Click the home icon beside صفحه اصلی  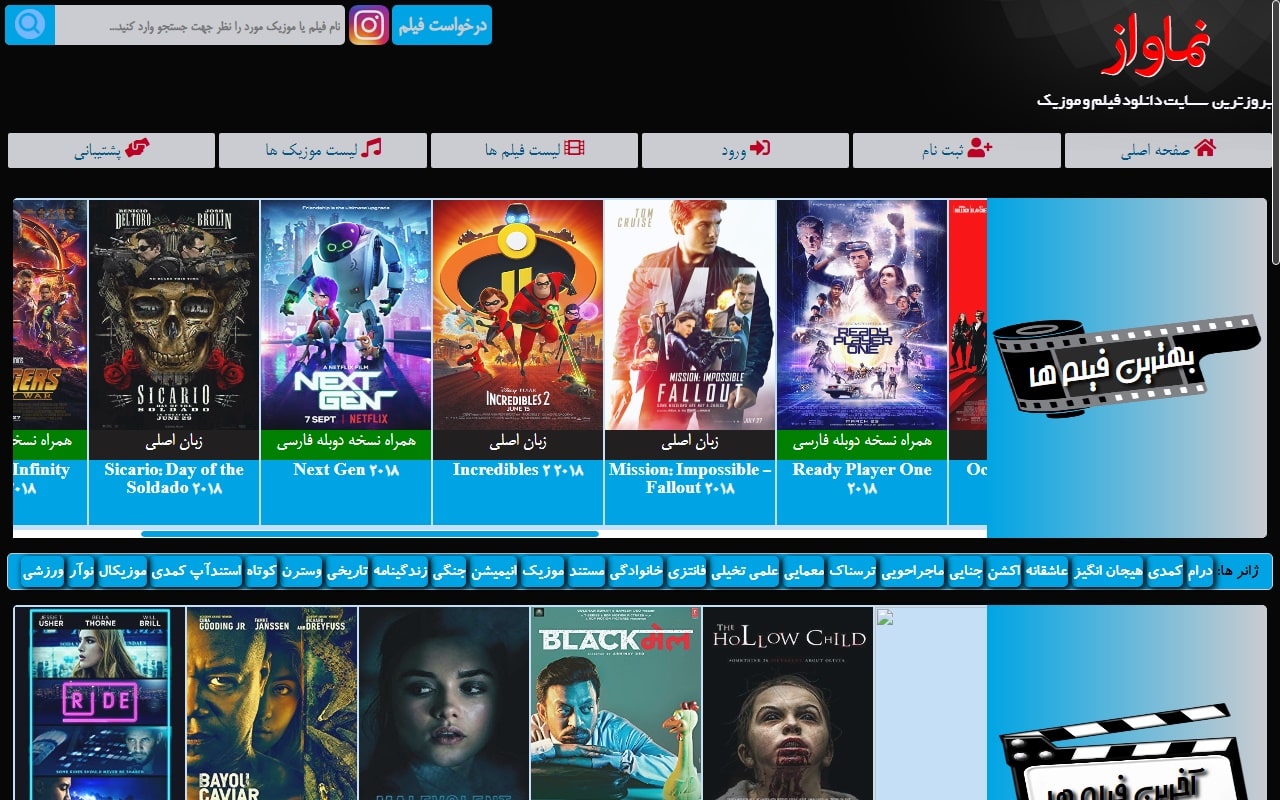point(1205,149)
